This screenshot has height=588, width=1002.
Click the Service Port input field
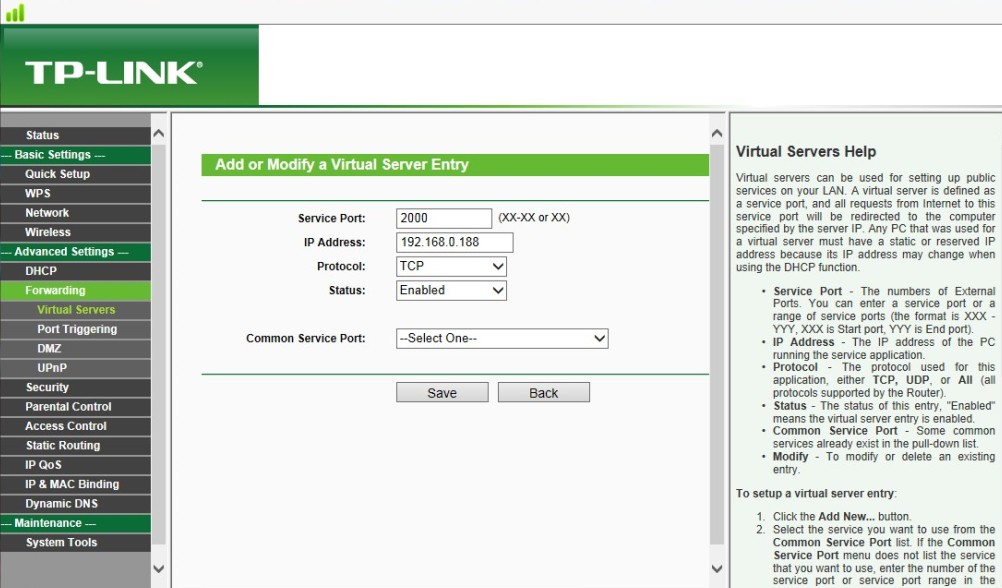444,218
